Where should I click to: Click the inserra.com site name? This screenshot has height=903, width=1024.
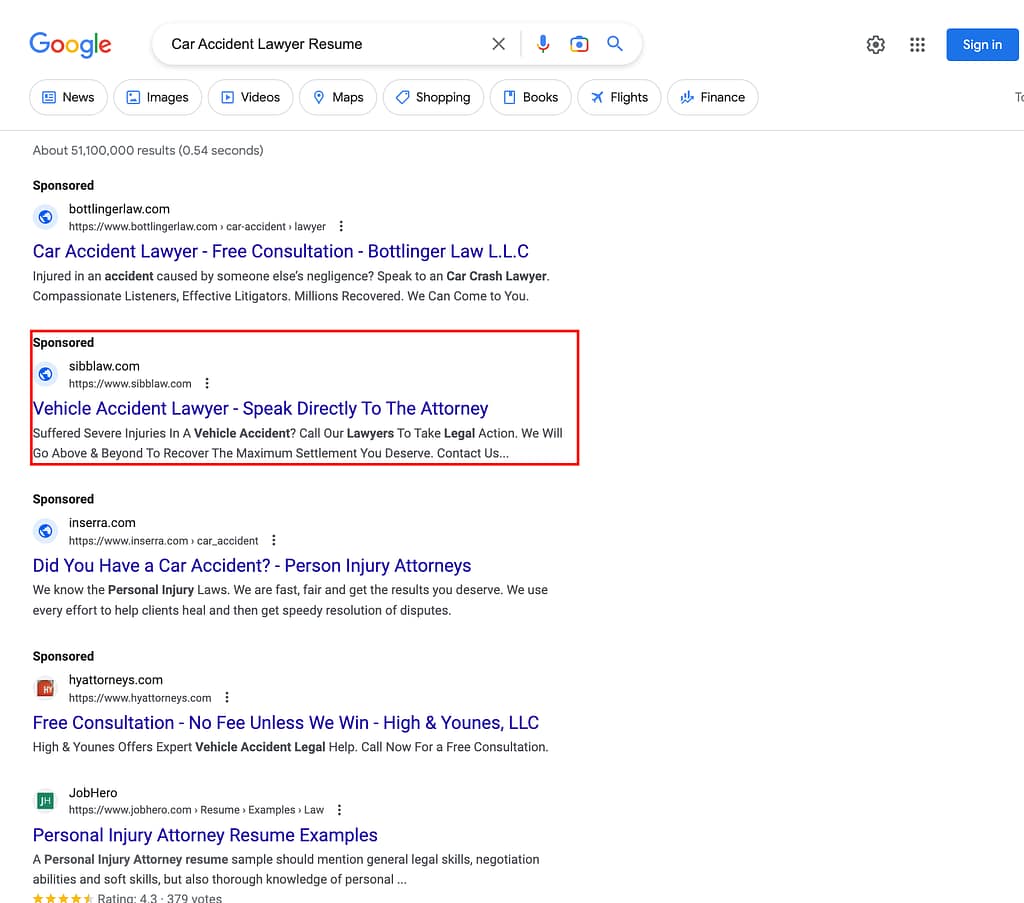102,522
